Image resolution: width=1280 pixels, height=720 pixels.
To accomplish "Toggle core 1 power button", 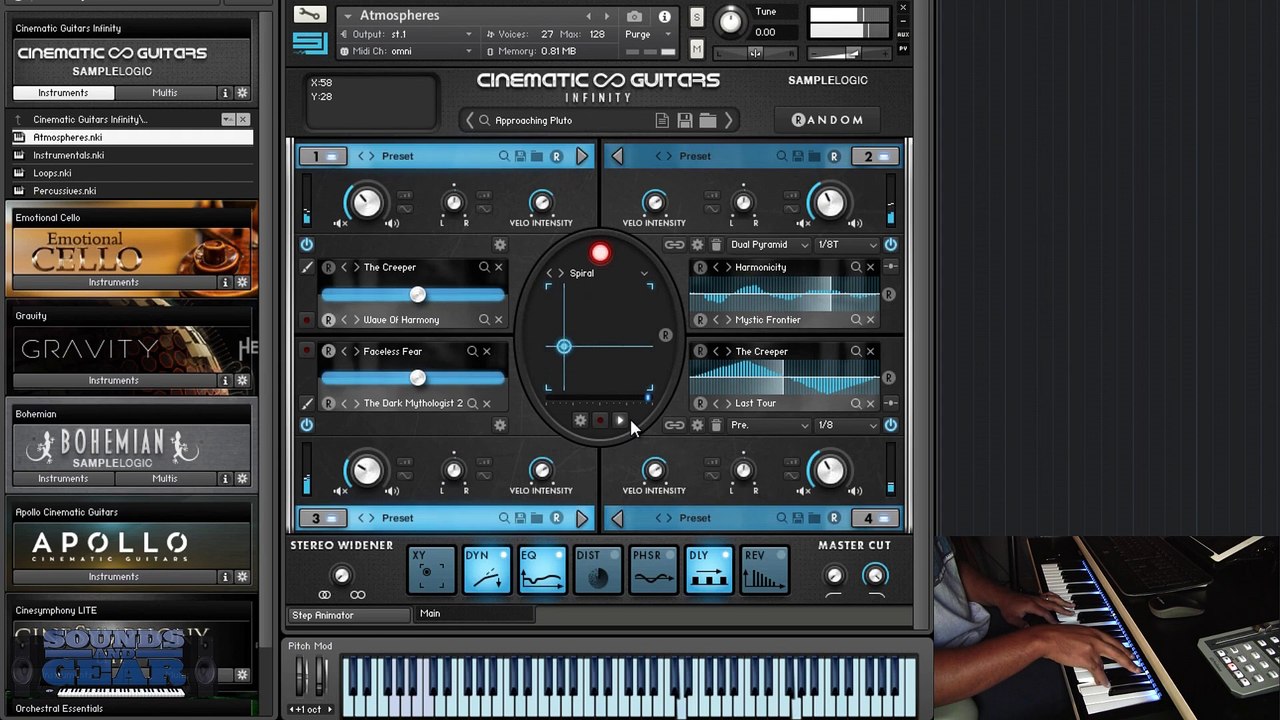I will 306,245.
